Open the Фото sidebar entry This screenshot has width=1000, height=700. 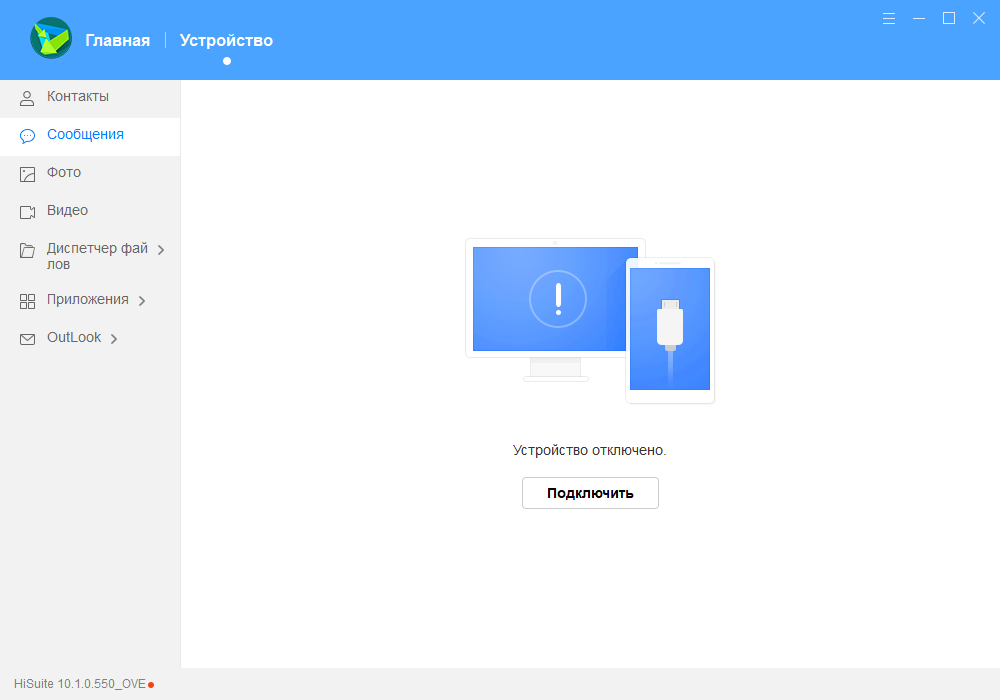click(x=90, y=173)
